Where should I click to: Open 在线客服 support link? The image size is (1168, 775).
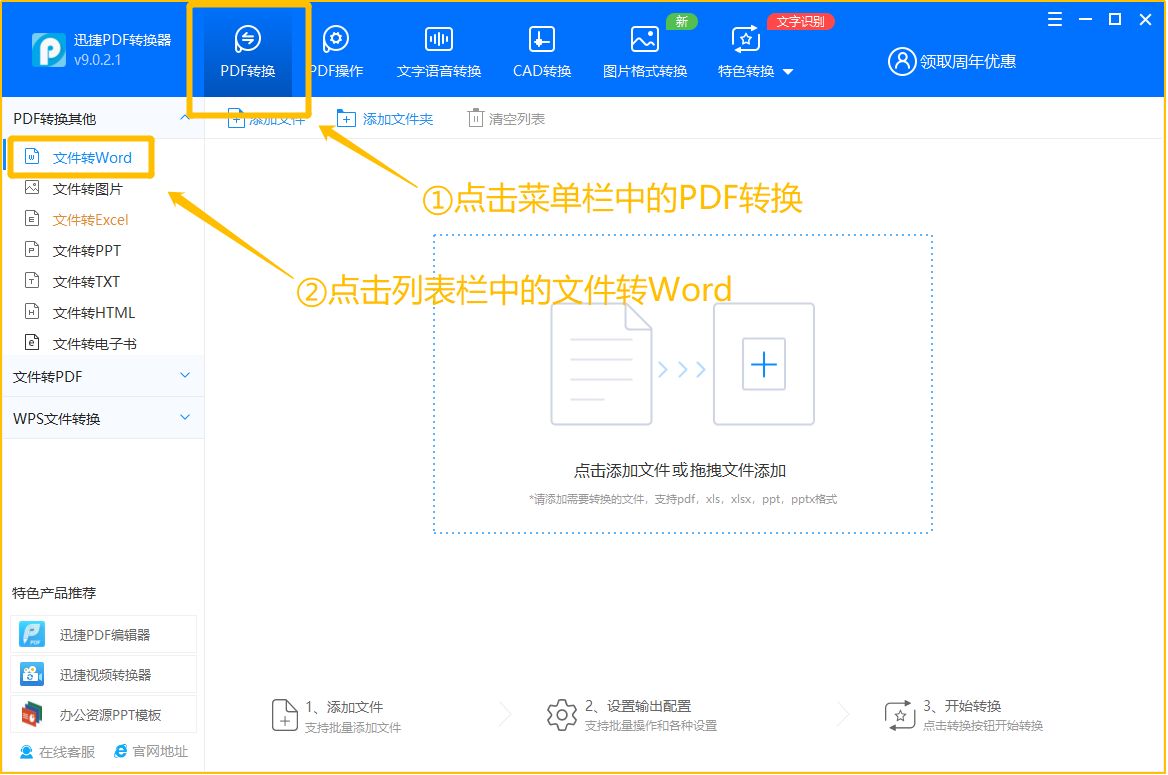coord(58,752)
